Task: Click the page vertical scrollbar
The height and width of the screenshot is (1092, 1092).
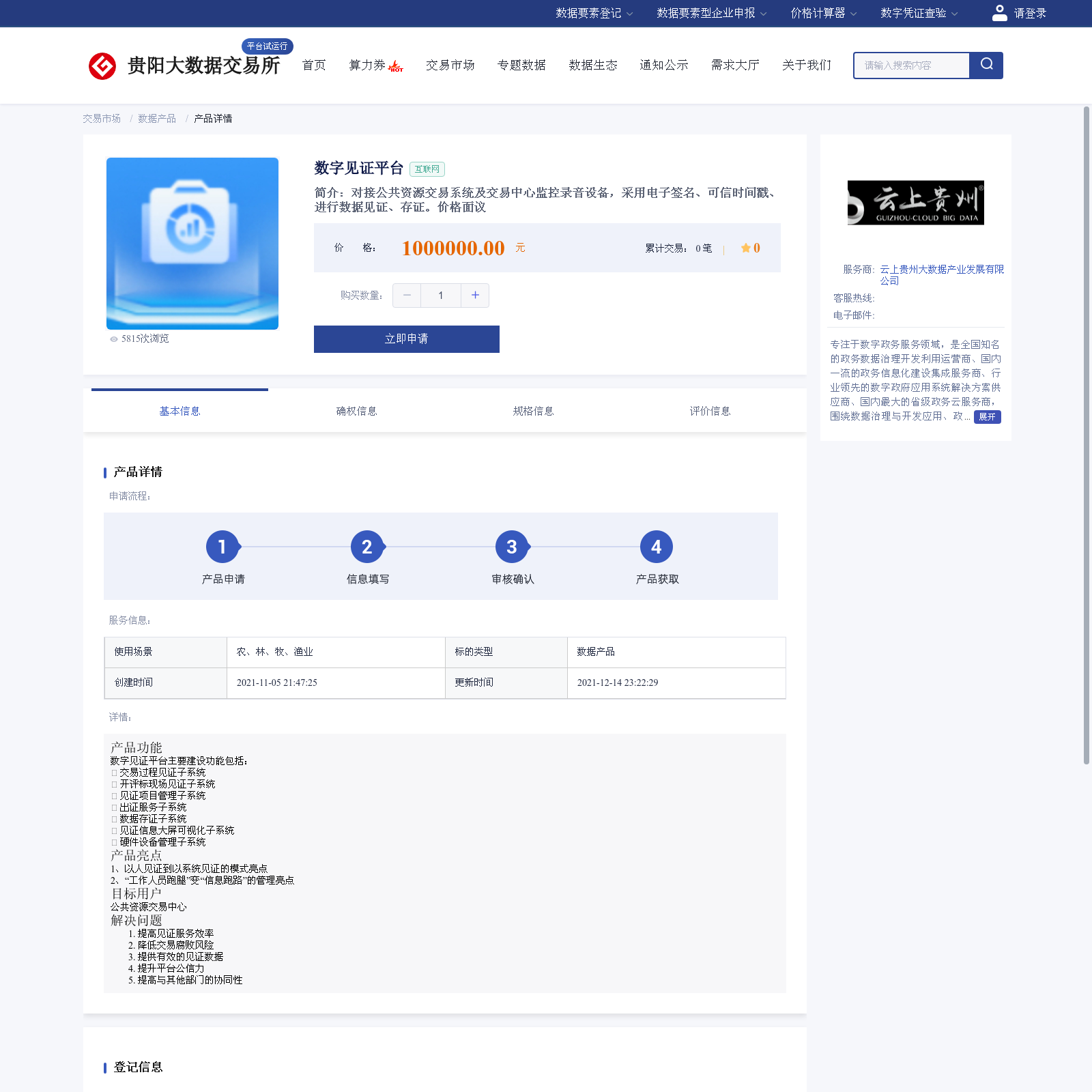Action: [x=1087, y=435]
